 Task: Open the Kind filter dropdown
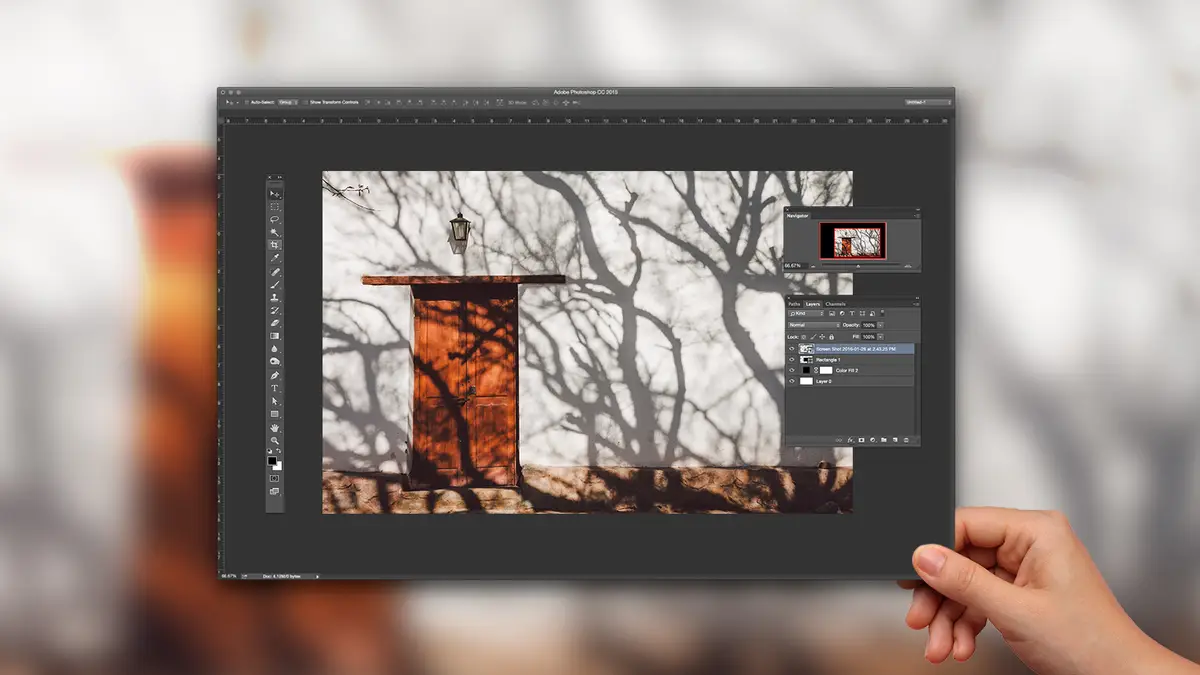click(804, 312)
